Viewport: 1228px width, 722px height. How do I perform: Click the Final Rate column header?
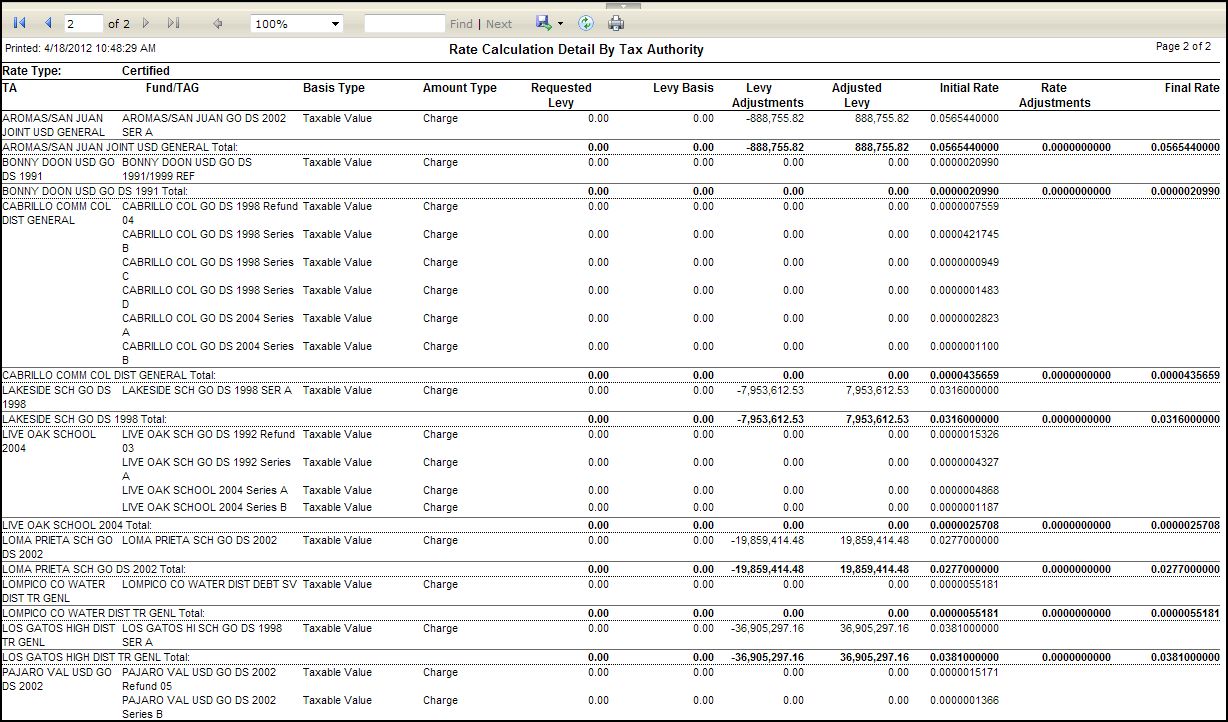(x=1191, y=88)
